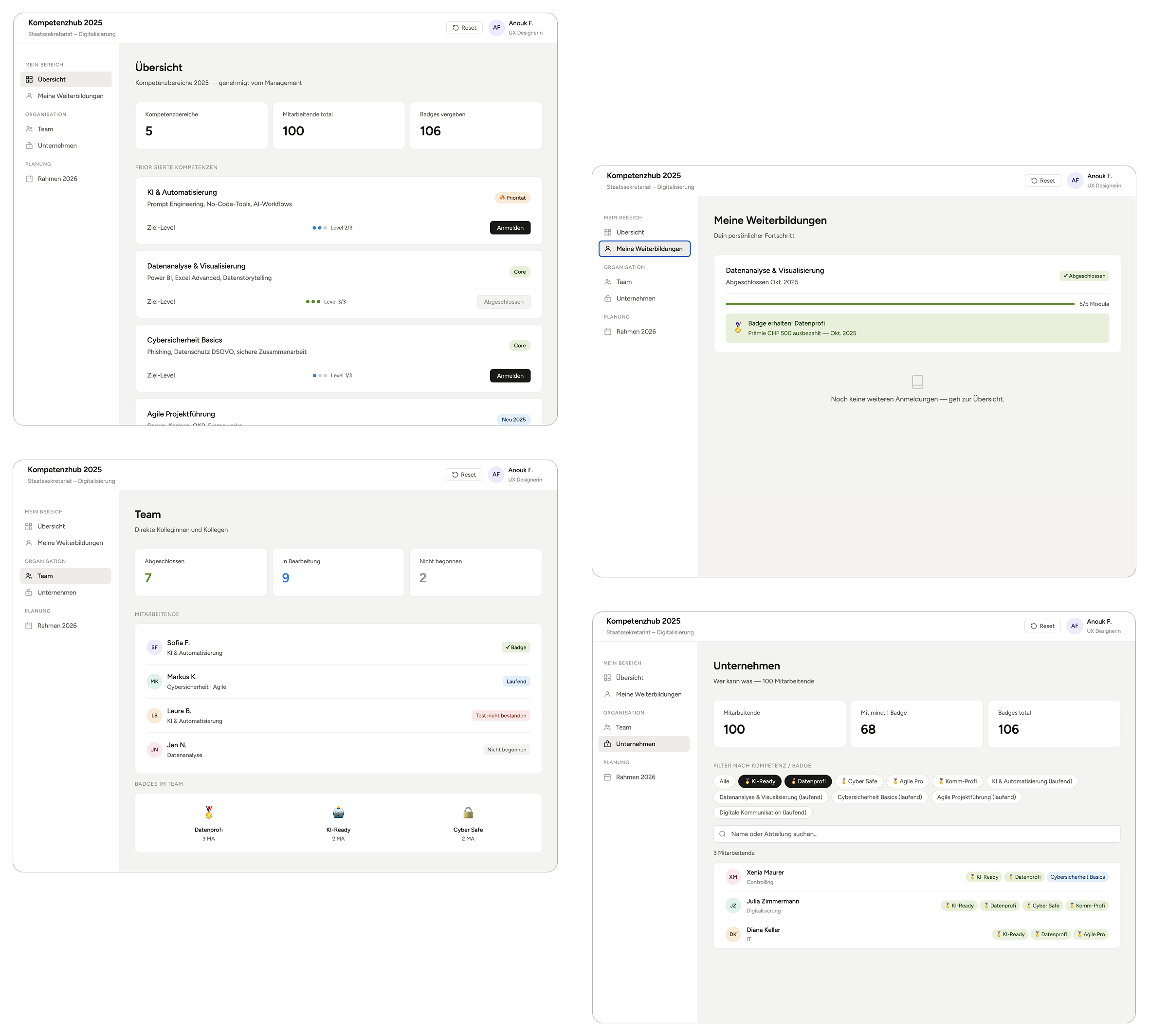
Task: Click the Team people icon in the Übersicht window sidebar
Action: coord(29,129)
